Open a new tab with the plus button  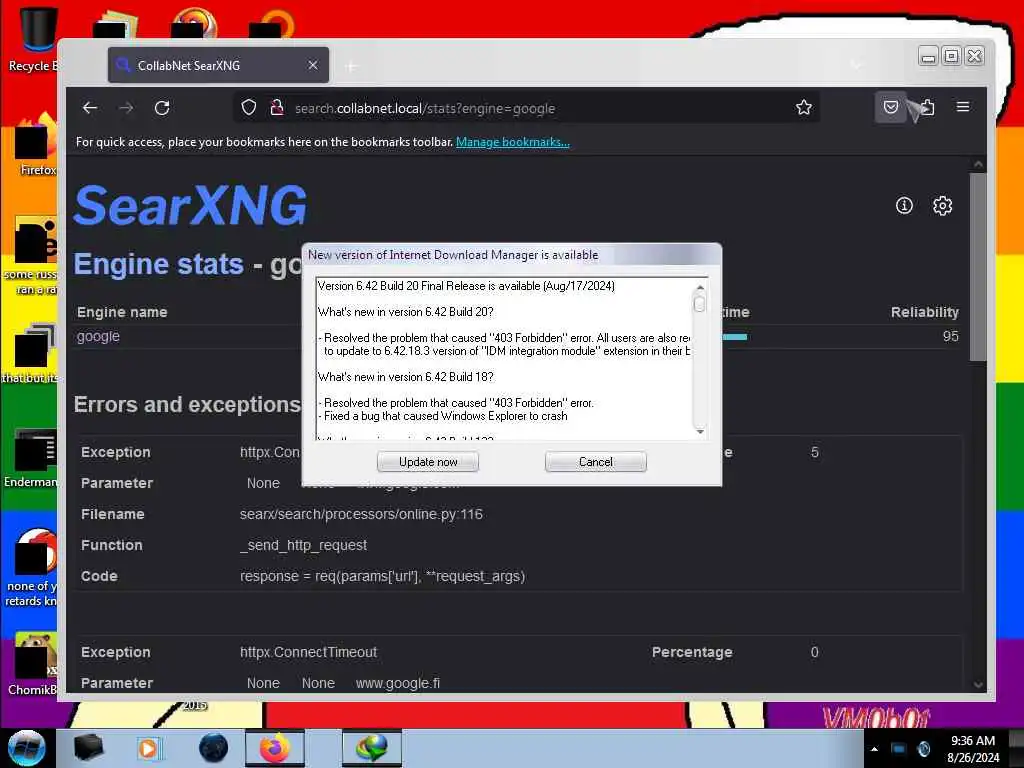[351, 66]
